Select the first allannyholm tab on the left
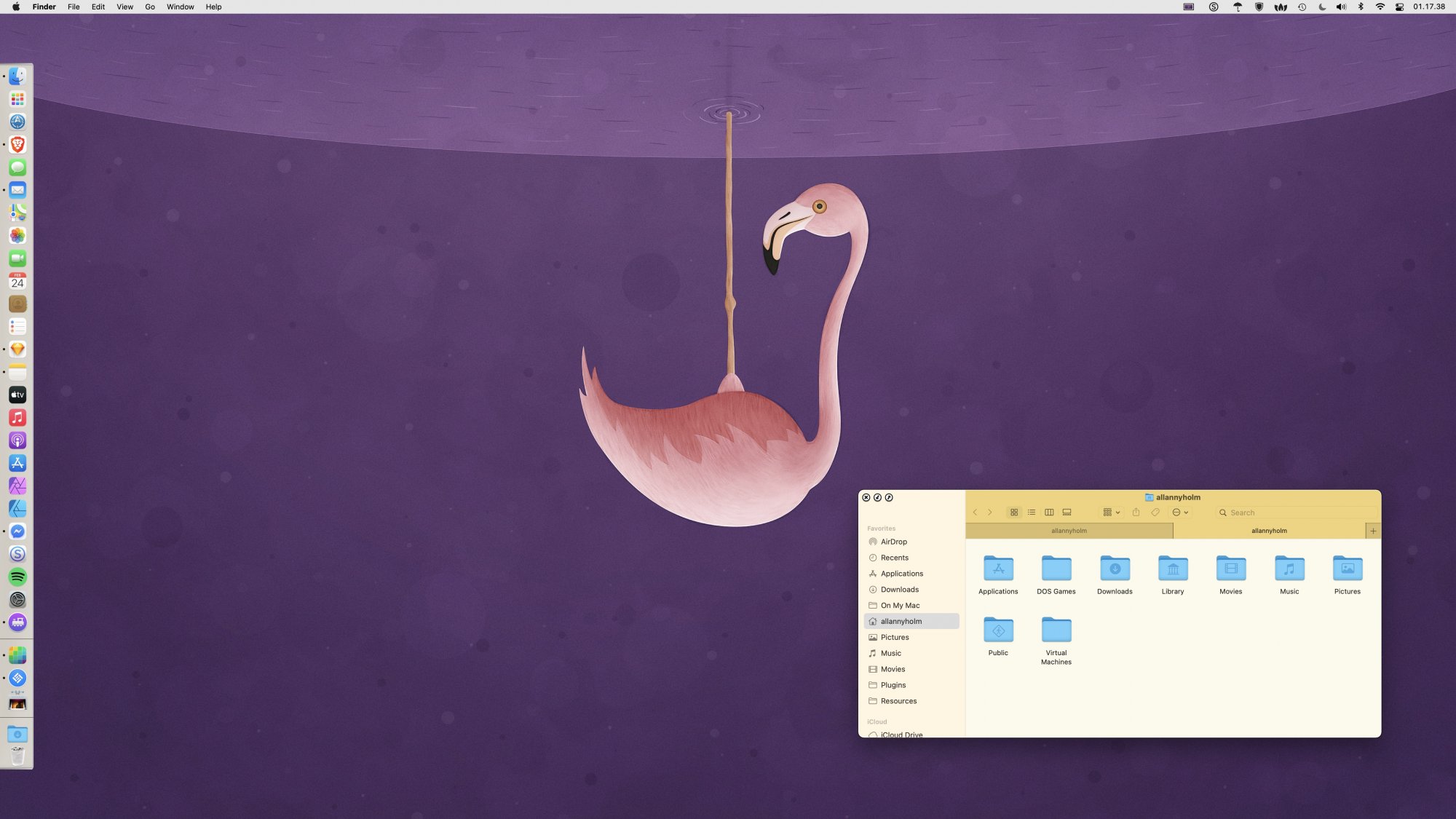This screenshot has width=1456, height=819. coord(1069,531)
